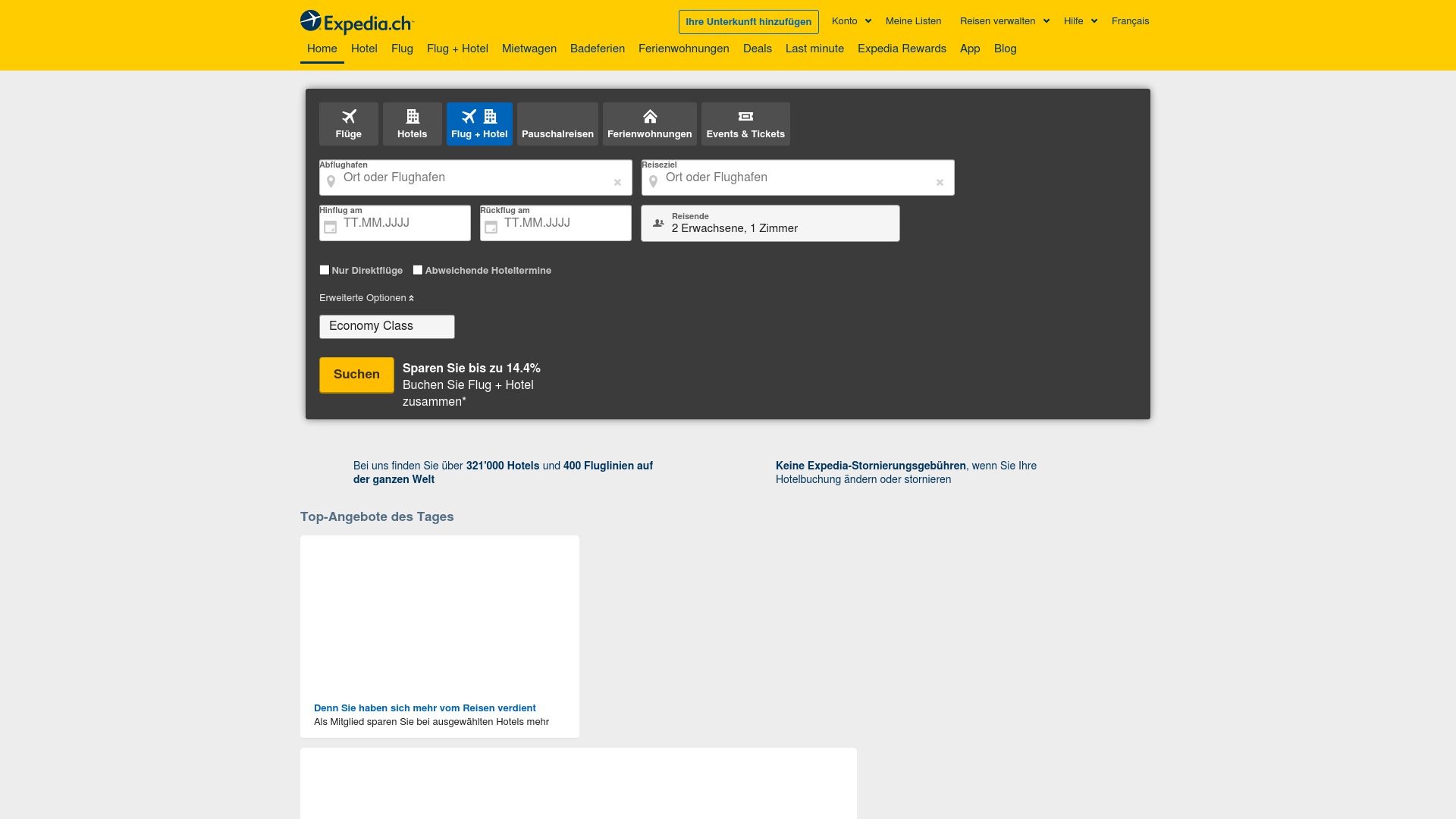Open the Economy Class dropdown
This screenshot has width=1456, height=819.
(387, 326)
